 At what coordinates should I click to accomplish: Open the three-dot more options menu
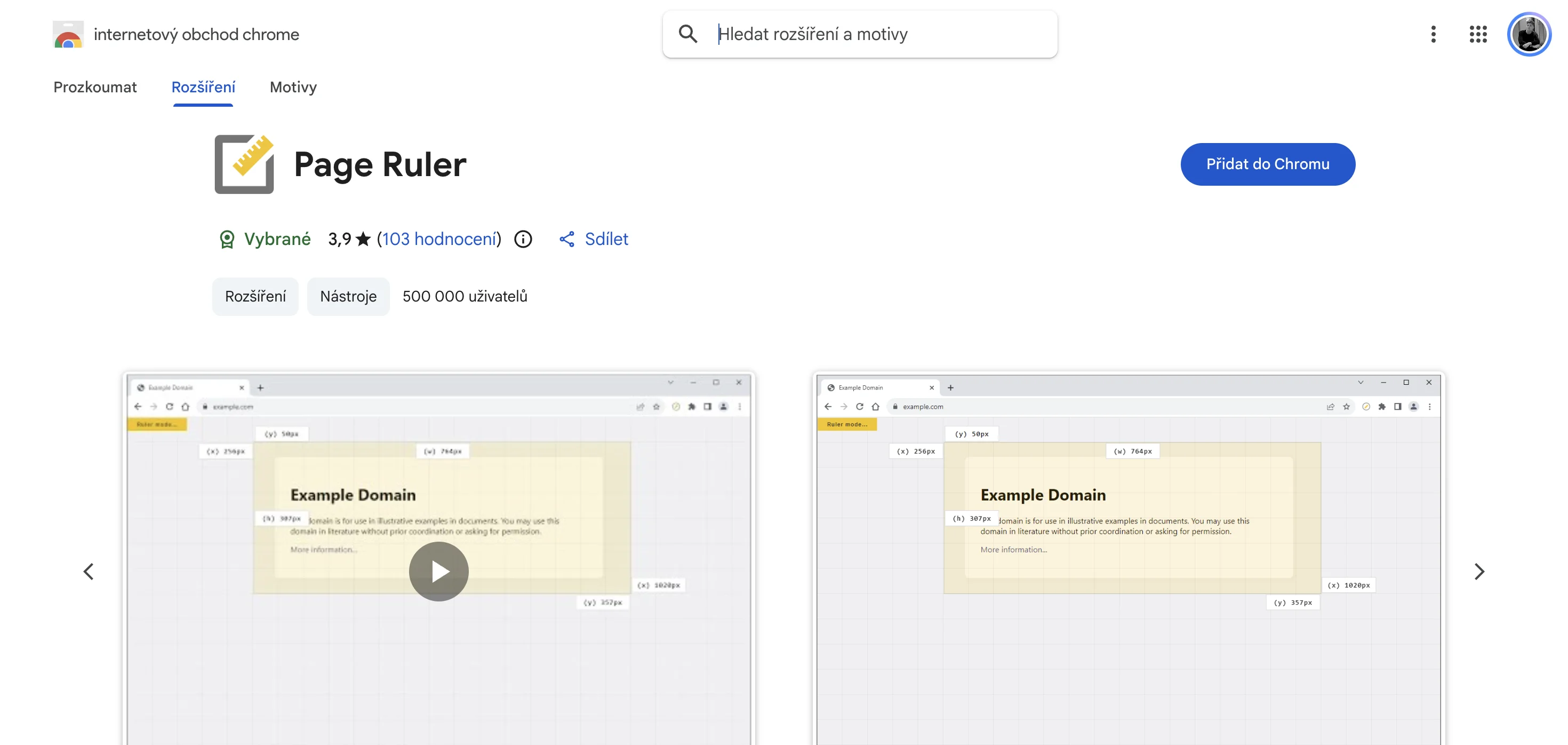pos(1433,34)
